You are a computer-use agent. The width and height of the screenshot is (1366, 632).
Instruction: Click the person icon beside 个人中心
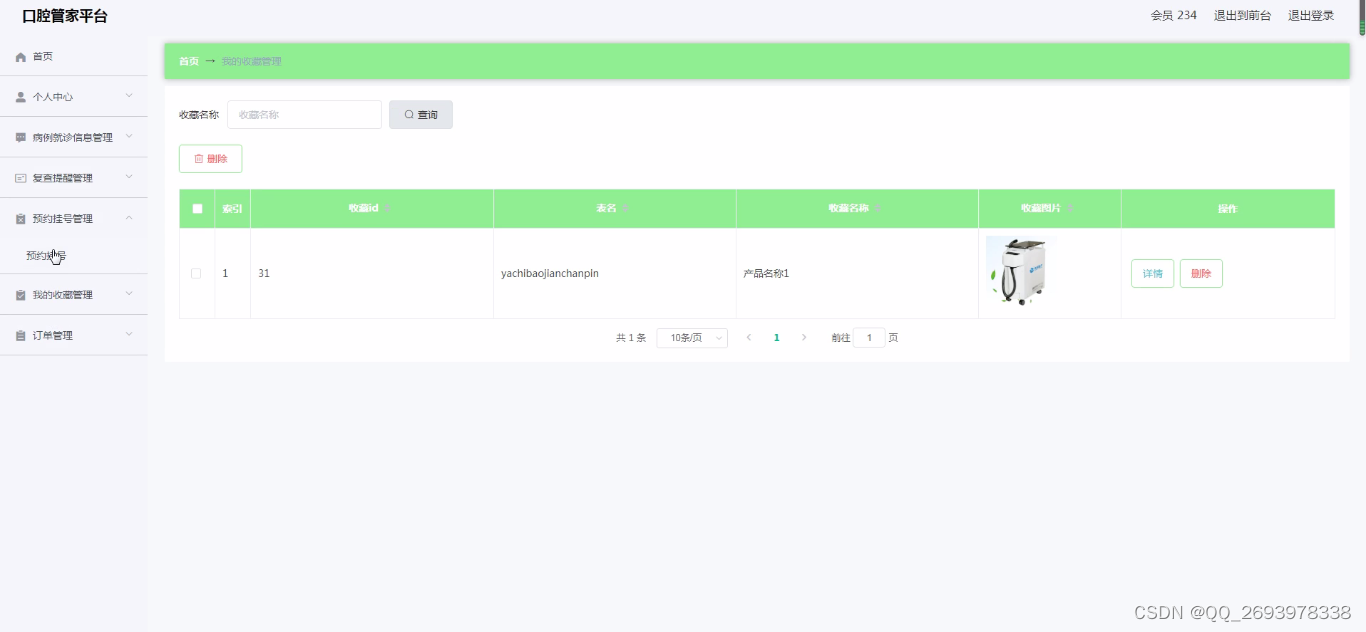(21, 97)
